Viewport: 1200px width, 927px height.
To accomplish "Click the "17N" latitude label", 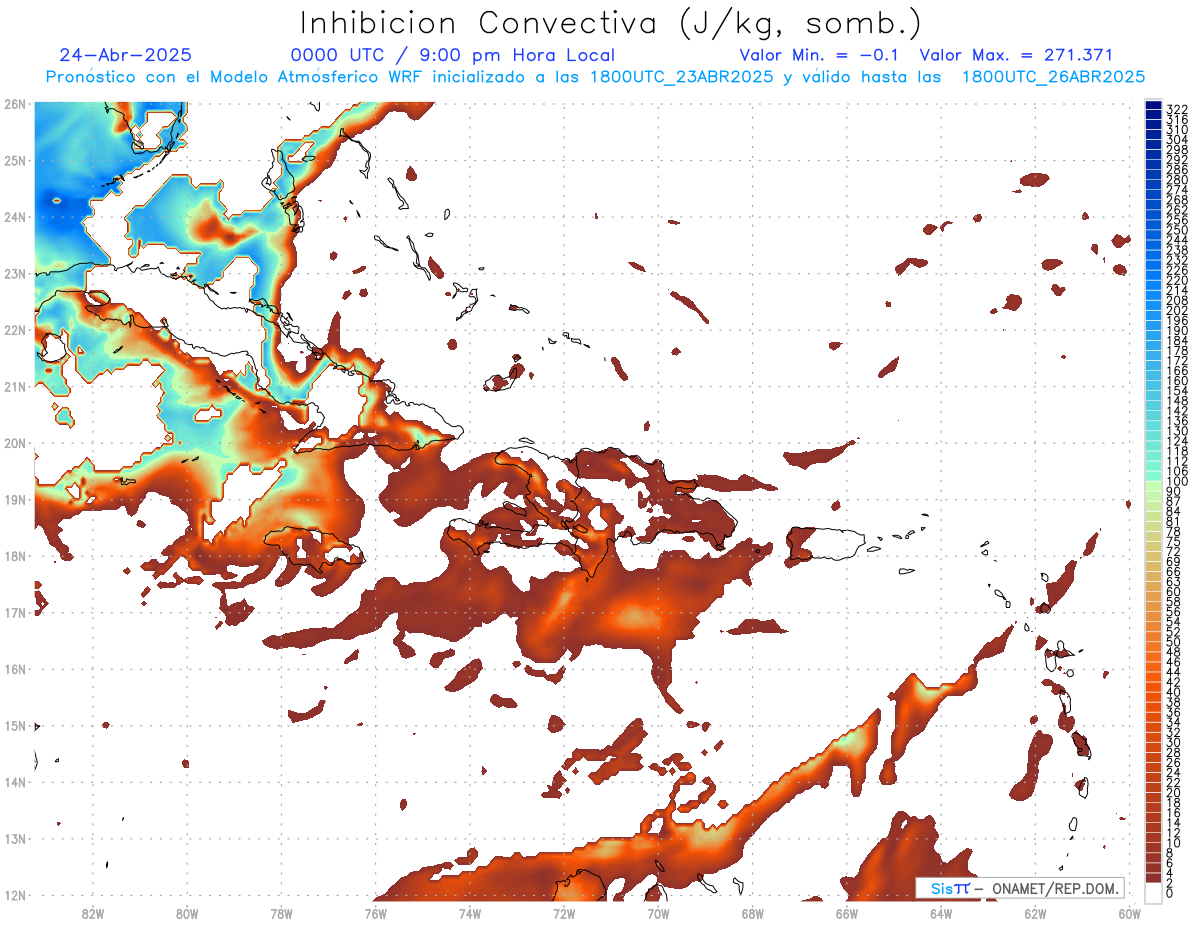I will [x=15, y=612].
